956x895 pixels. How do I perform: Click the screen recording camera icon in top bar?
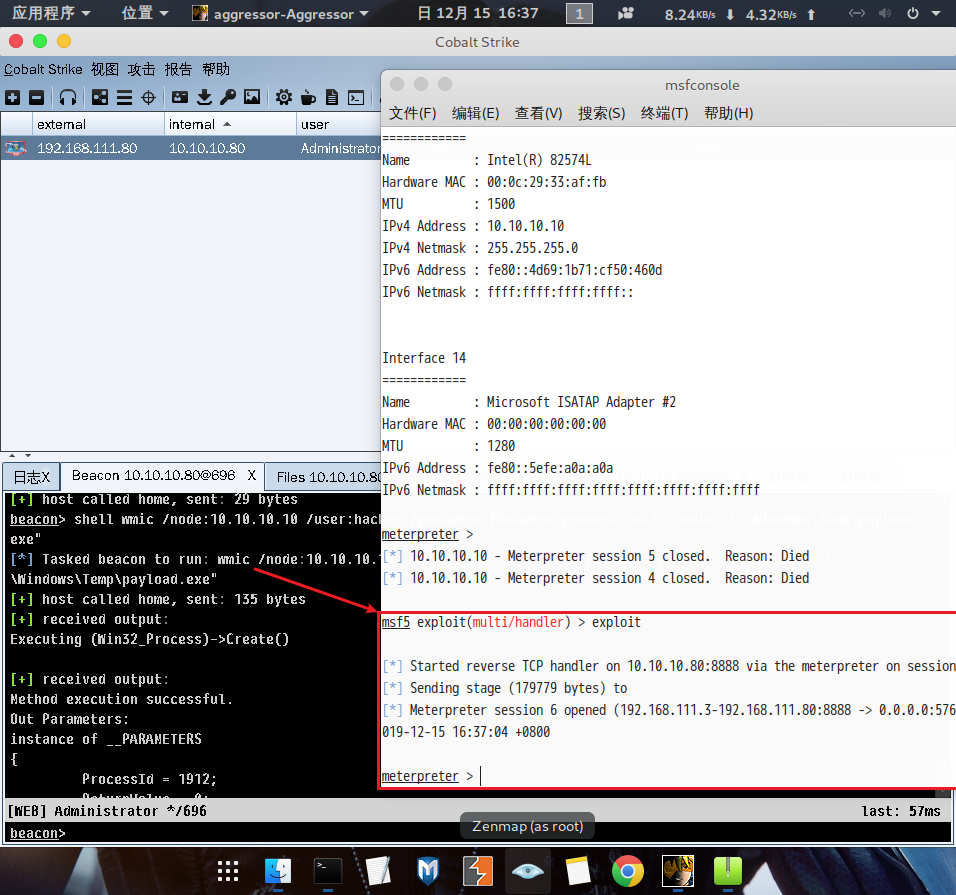[x=626, y=13]
